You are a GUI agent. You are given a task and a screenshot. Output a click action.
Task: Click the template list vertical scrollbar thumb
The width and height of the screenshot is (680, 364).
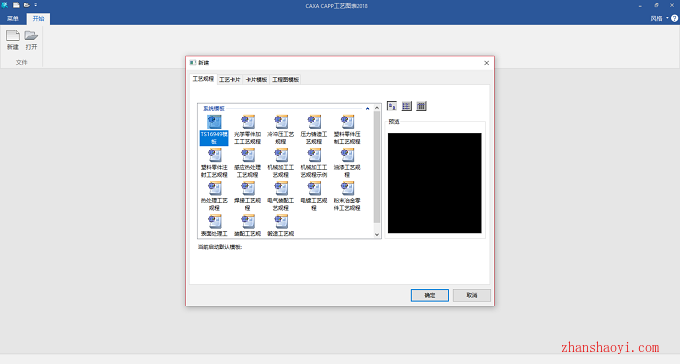click(x=376, y=167)
